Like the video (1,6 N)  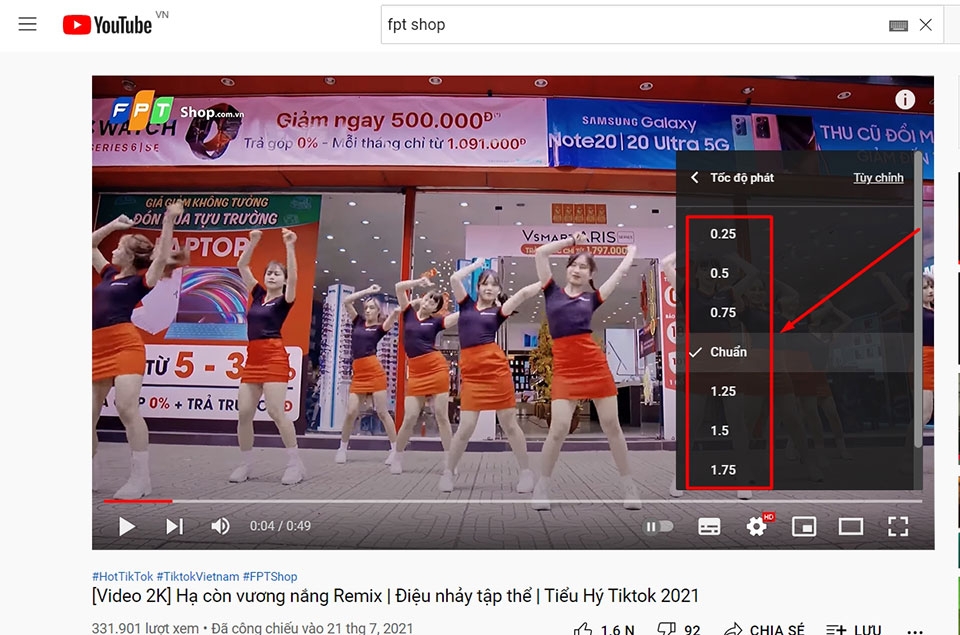[x=604, y=629]
